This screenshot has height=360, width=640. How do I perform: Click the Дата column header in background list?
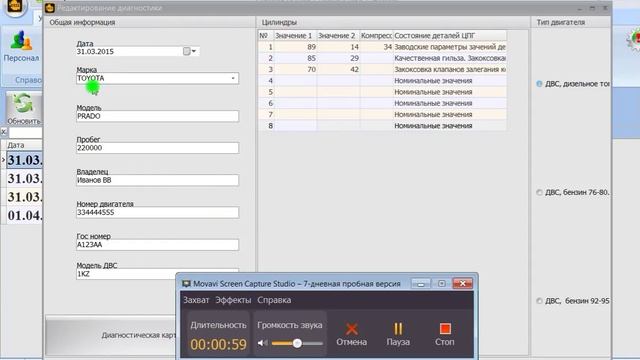click(x=24, y=145)
